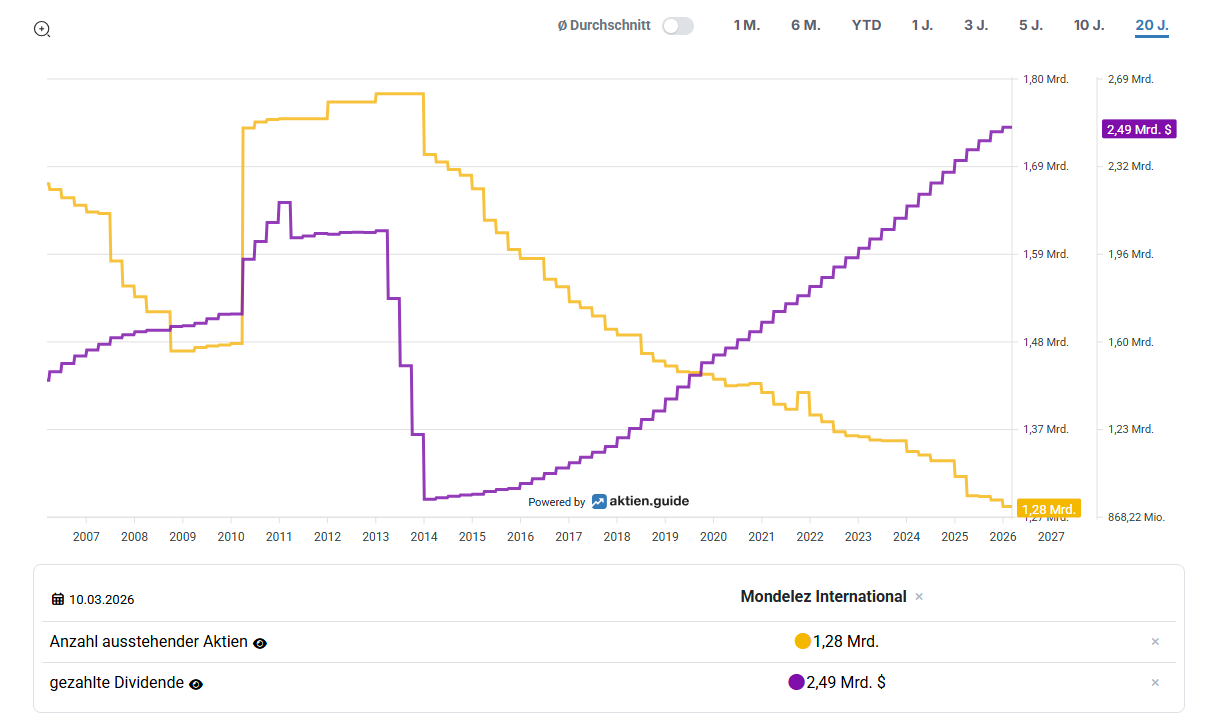
Task: Click the zoom magnifier icon
Action: tap(42, 29)
